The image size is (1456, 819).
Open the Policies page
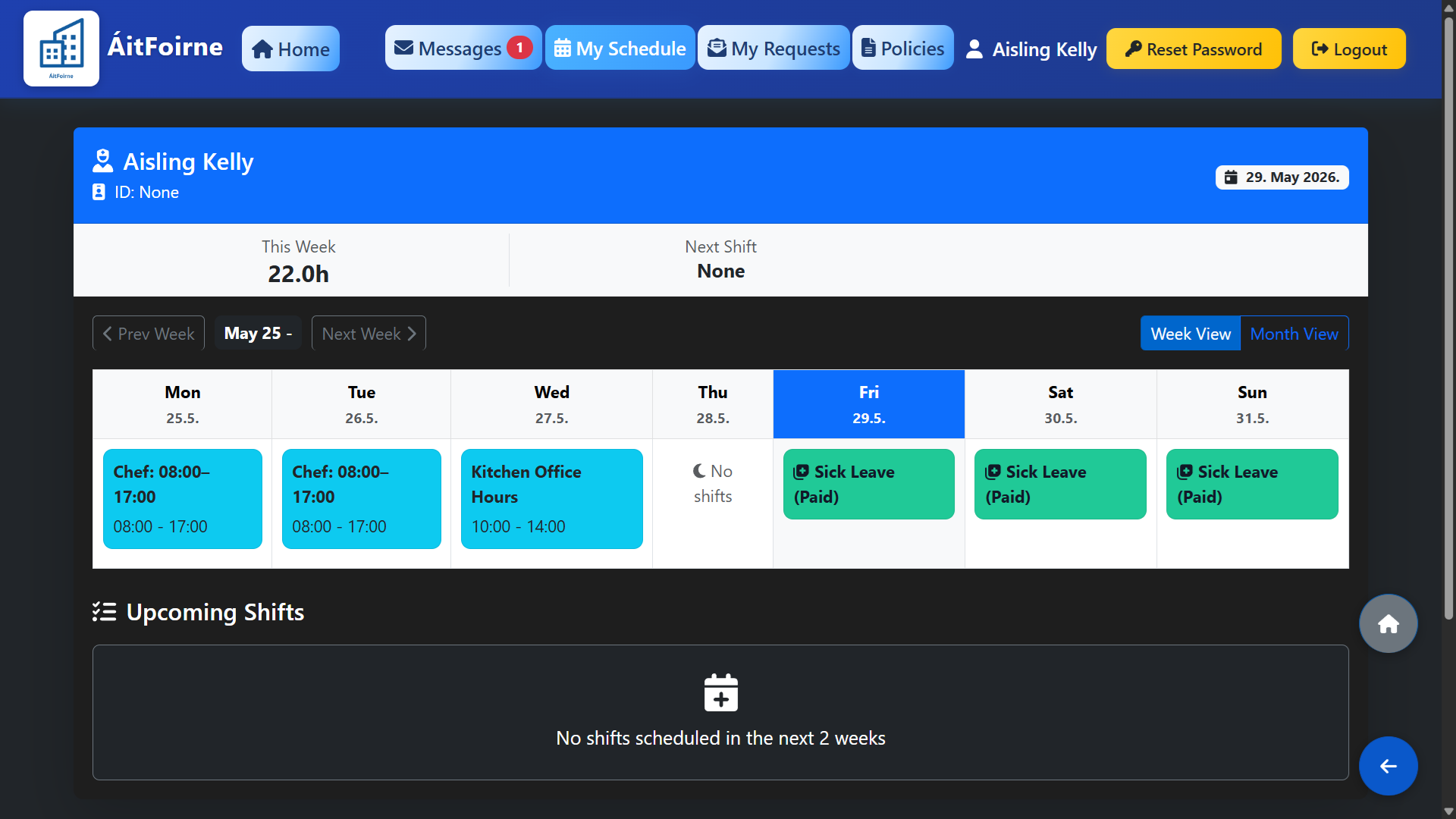(x=902, y=48)
